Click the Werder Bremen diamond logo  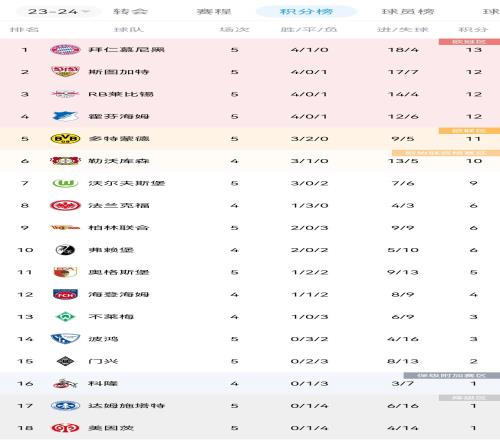click(x=65, y=316)
